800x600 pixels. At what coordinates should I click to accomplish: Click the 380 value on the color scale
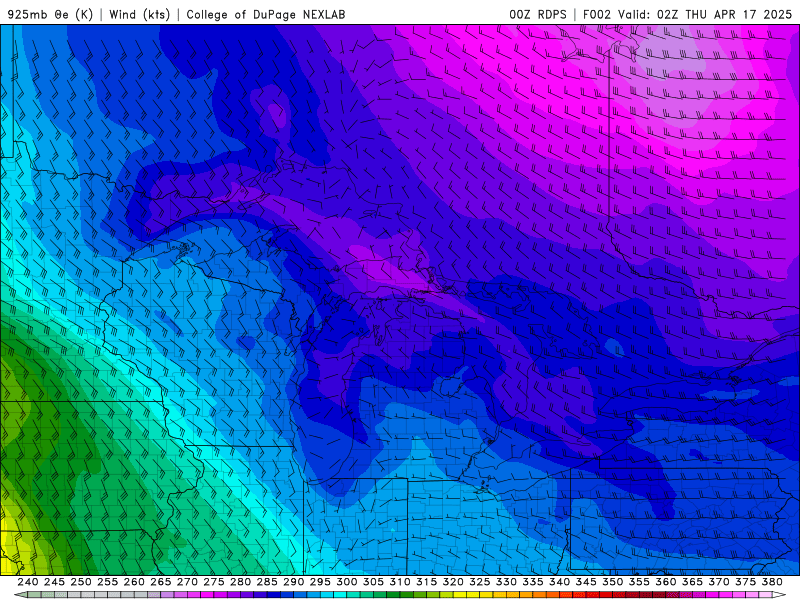772,582
